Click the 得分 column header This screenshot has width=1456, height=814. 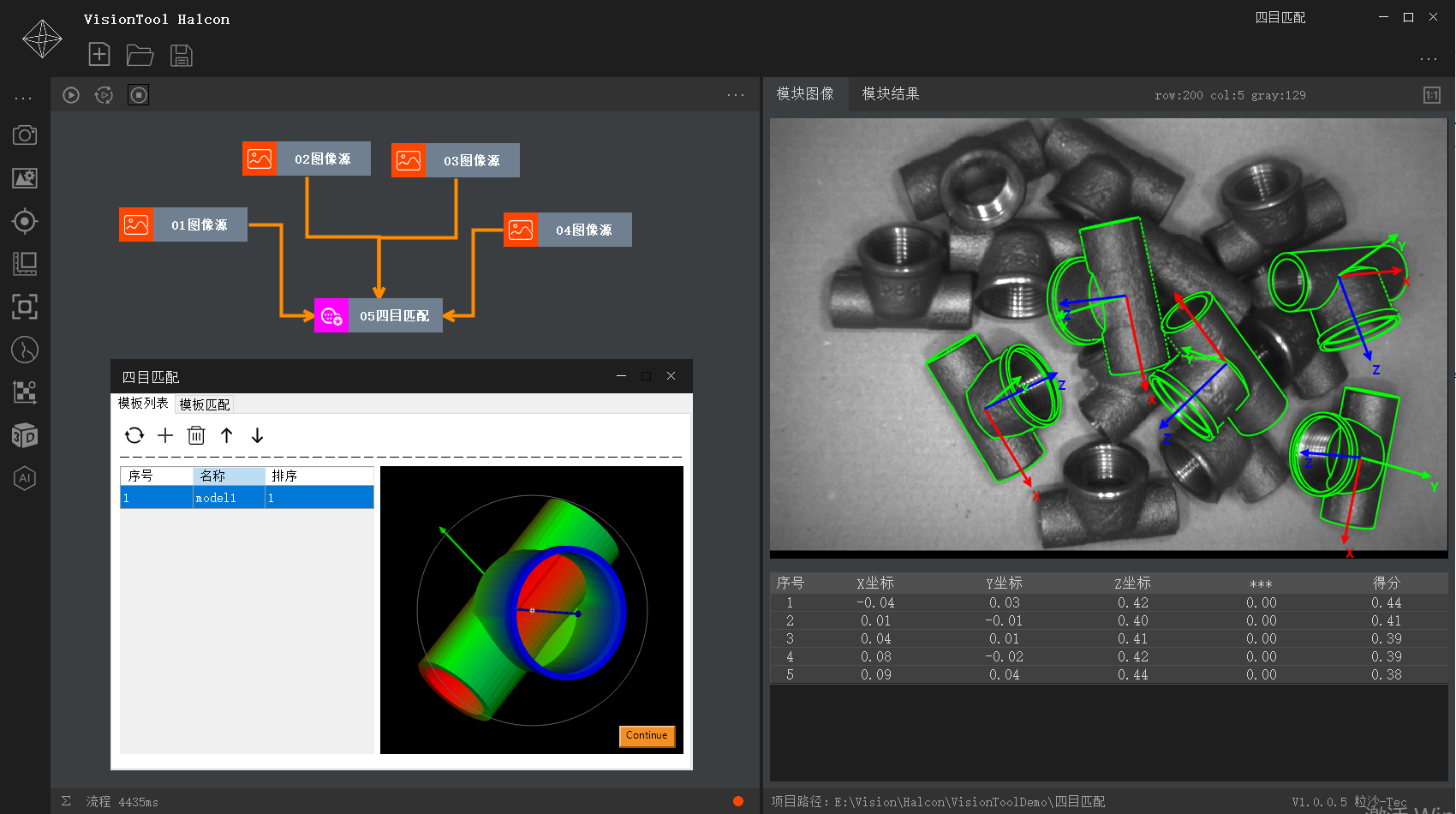tap(1387, 584)
